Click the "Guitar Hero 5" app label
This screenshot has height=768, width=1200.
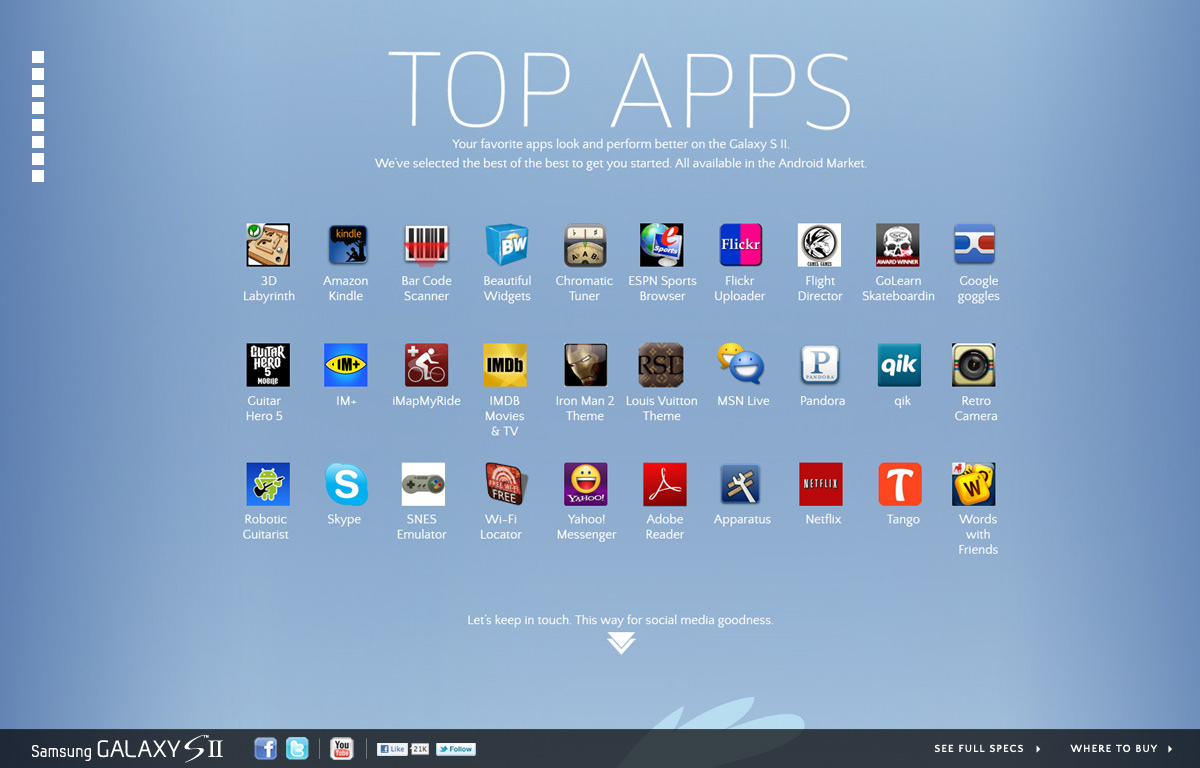[264, 408]
